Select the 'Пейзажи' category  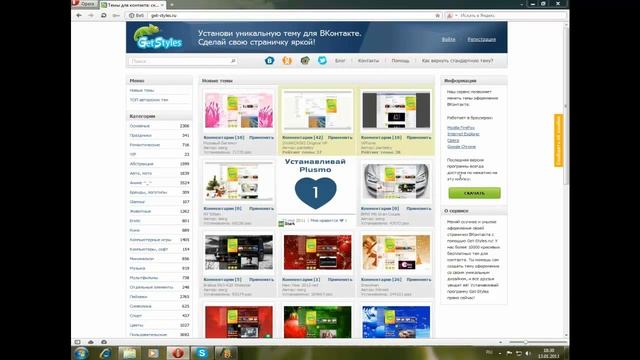(159, 296)
